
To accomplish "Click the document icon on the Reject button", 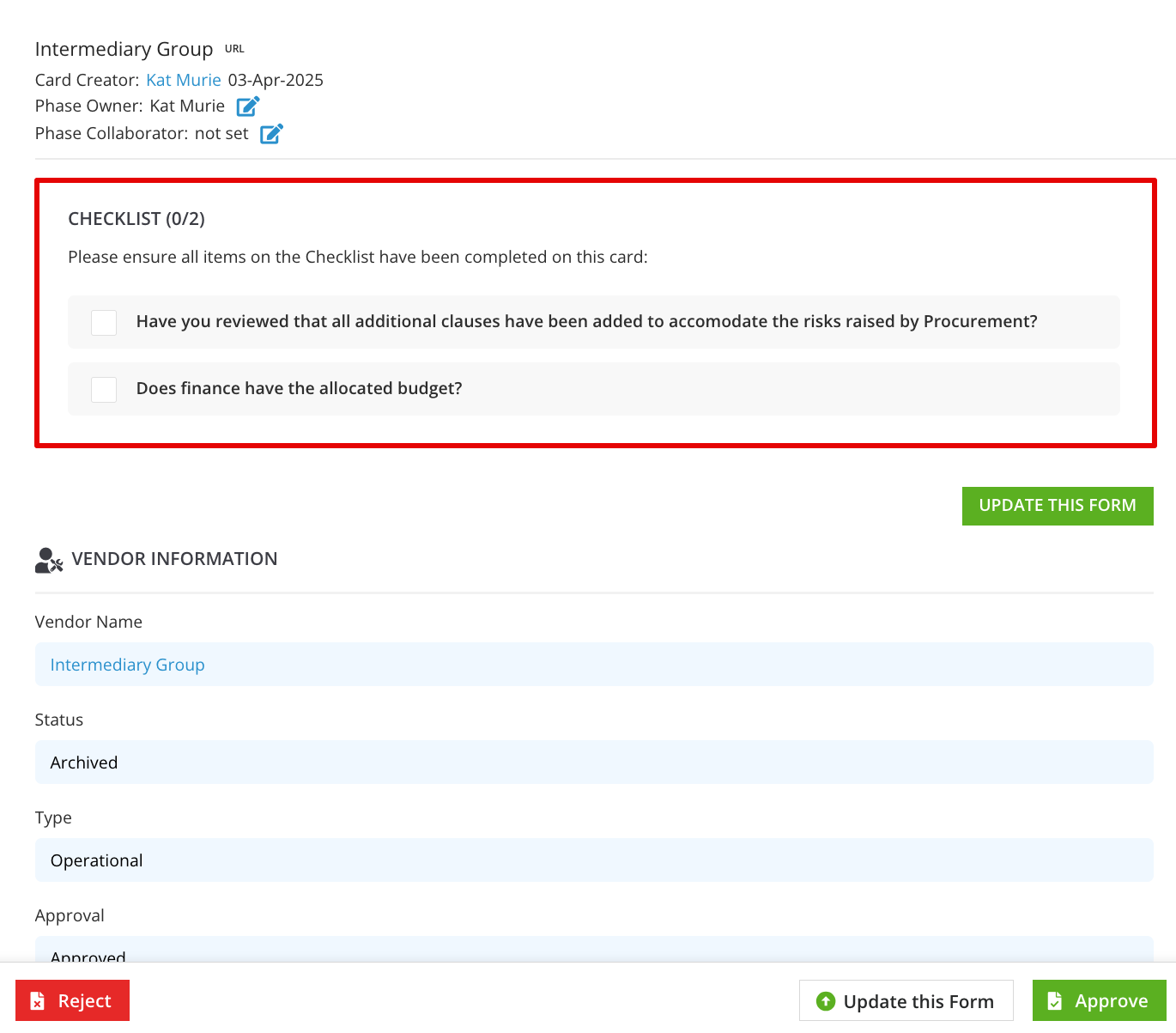I will point(37,1000).
